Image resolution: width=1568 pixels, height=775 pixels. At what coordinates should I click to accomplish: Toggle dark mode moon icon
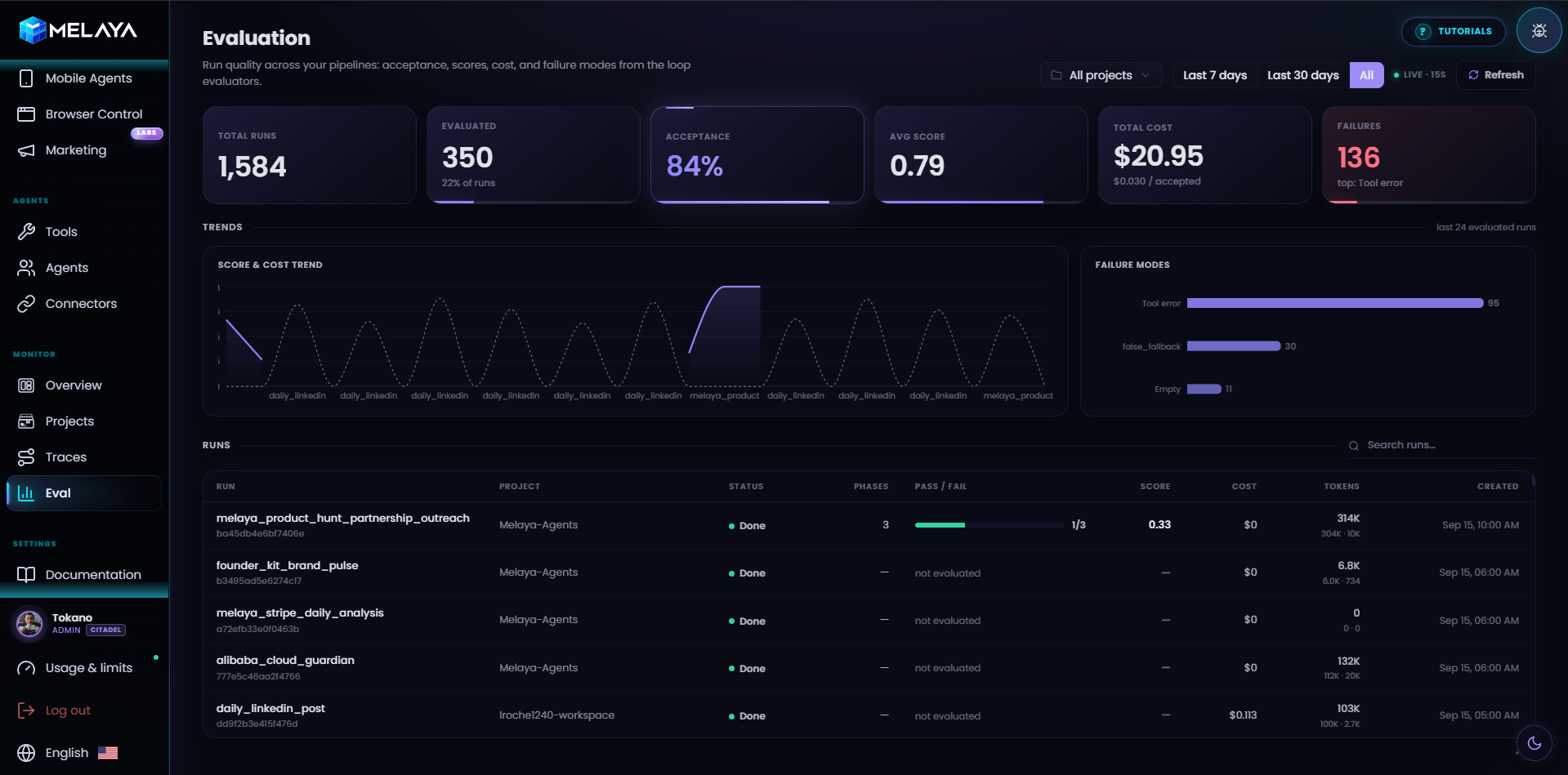pyautogui.click(x=1534, y=743)
